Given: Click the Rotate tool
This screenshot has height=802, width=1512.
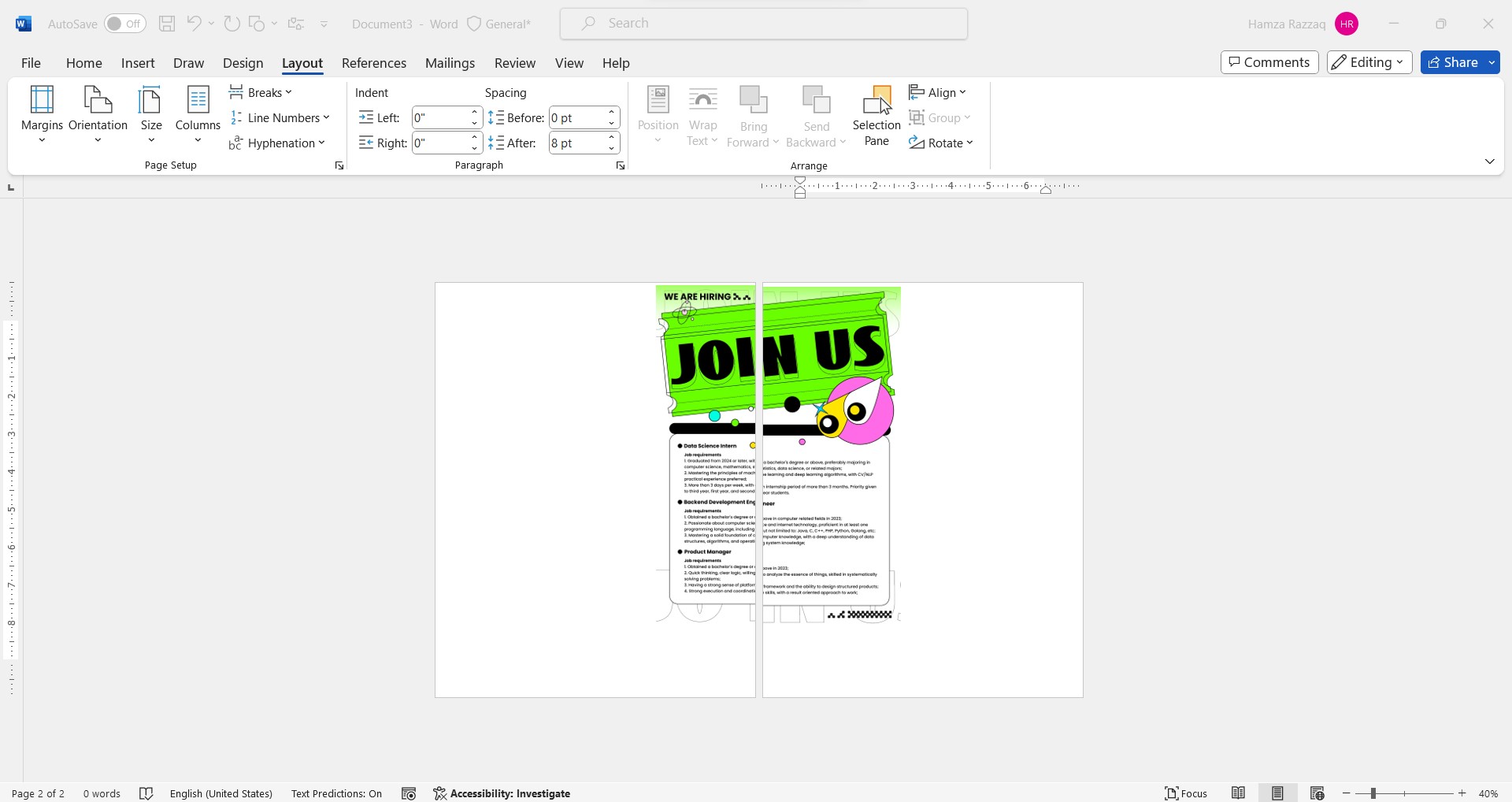Looking at the screenshot, I should 942,143.
